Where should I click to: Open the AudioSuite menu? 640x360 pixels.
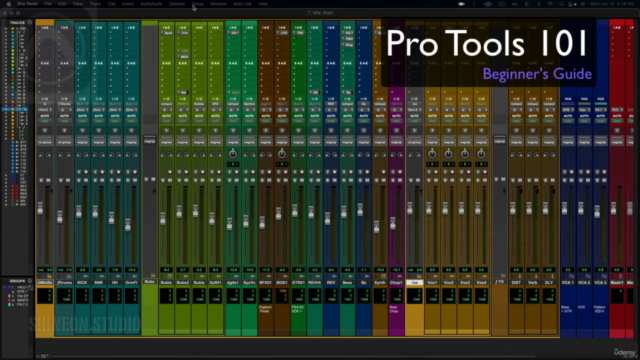[151, 4]
